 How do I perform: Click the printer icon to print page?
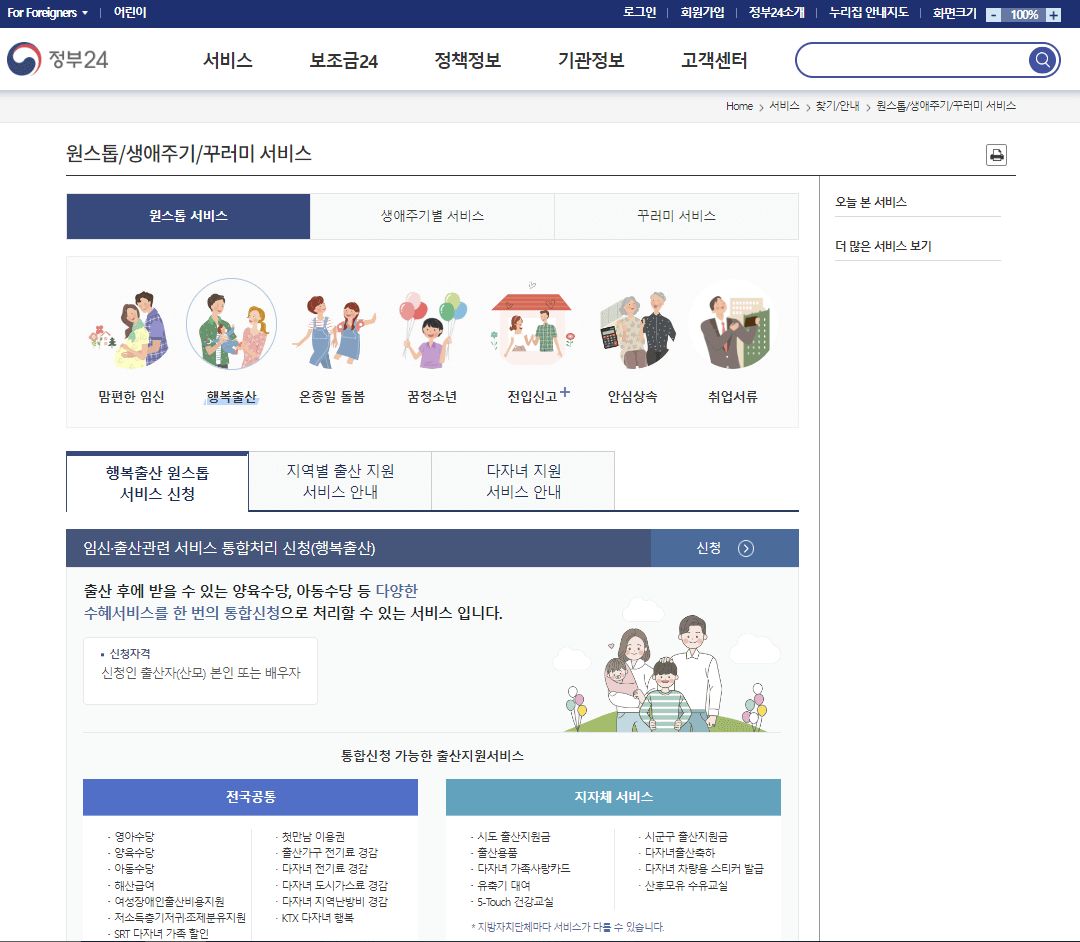pos(996,155)
